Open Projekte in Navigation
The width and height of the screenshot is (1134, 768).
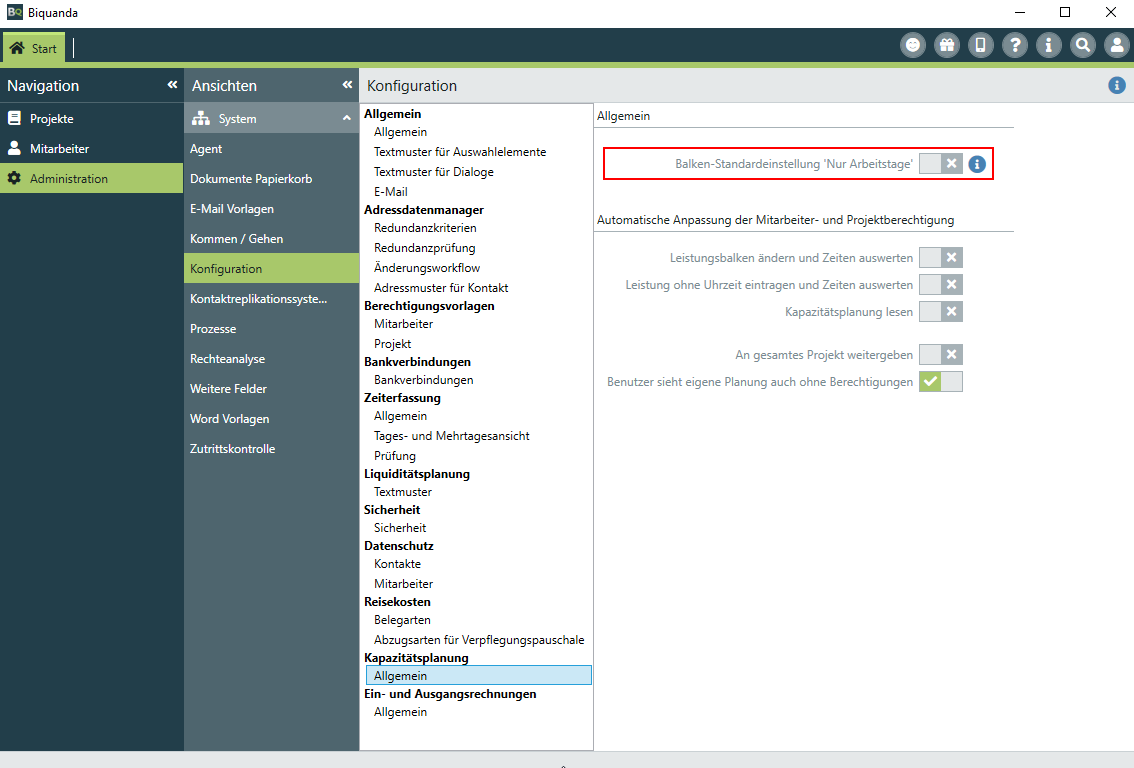(52, 119)
